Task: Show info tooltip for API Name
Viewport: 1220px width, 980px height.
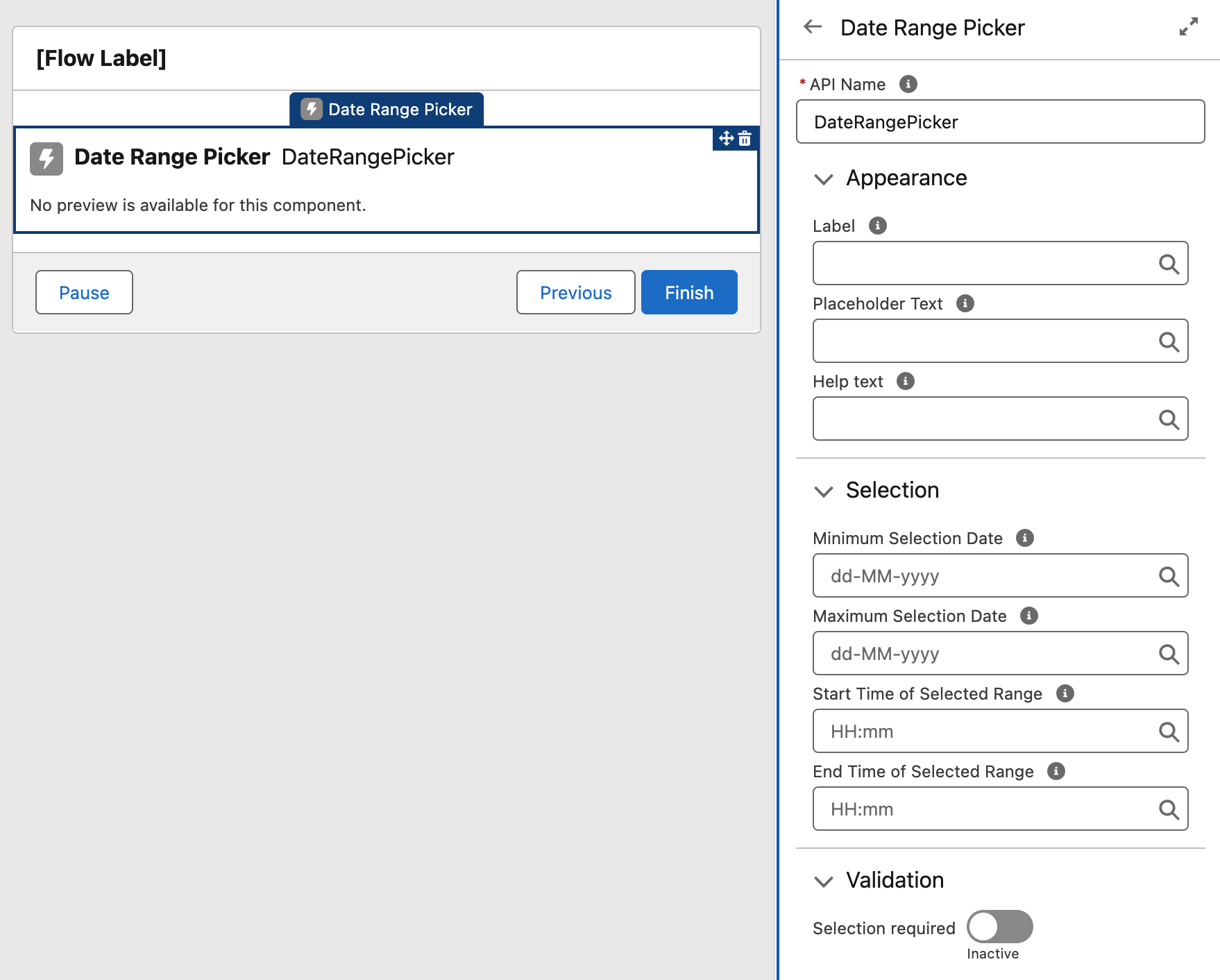Action: pyautogui.click(x=908, y=84)
